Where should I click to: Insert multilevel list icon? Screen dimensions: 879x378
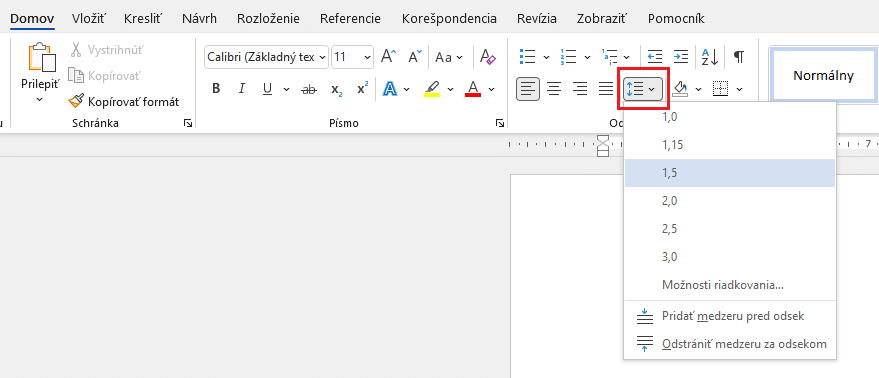(x=609, y=57)
